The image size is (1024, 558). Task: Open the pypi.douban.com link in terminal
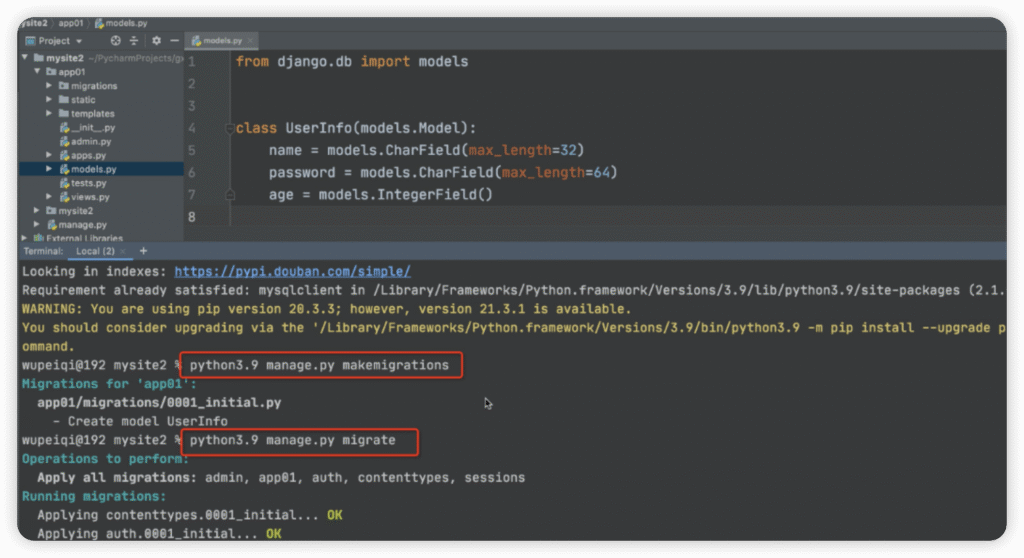click(292, 272)
